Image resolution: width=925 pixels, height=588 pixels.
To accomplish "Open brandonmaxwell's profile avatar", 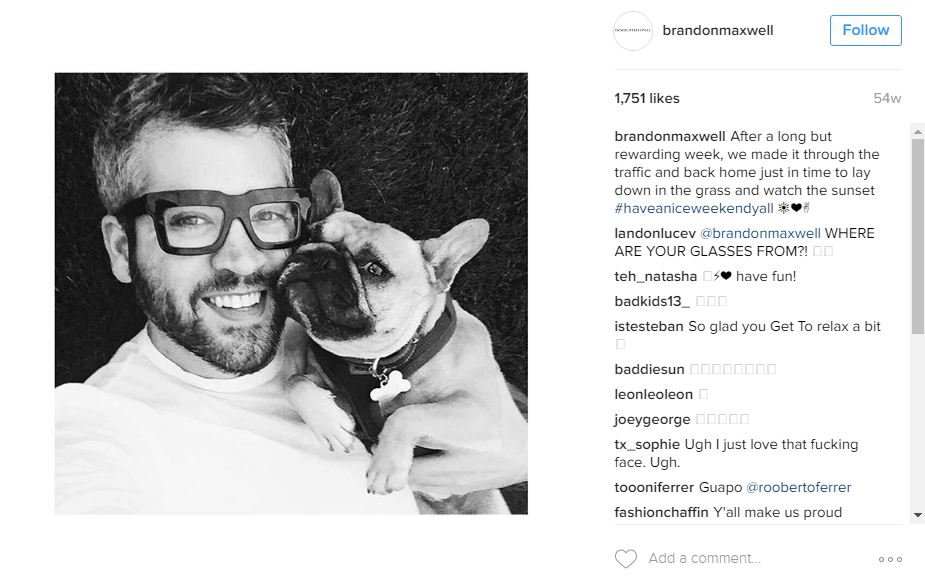I will point(633,30).
